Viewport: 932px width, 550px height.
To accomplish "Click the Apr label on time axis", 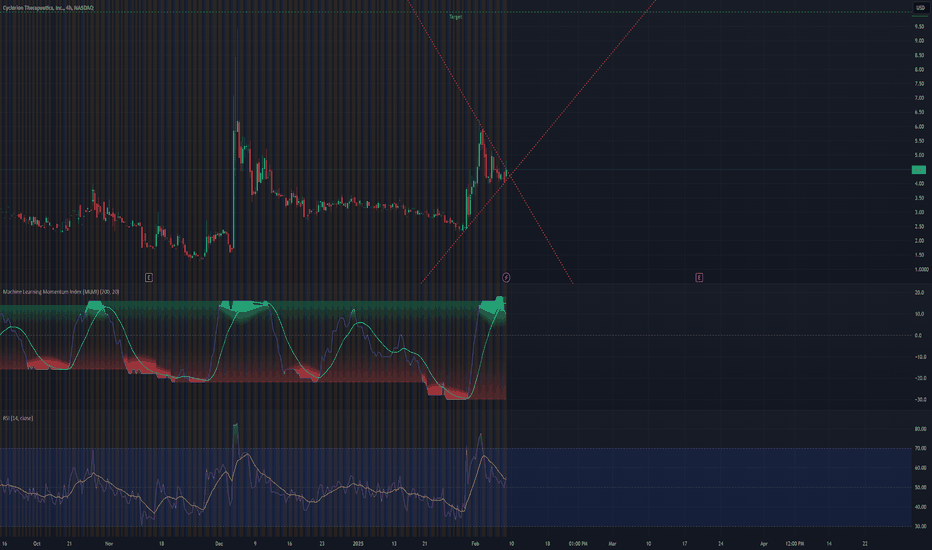I will point(764,543).
